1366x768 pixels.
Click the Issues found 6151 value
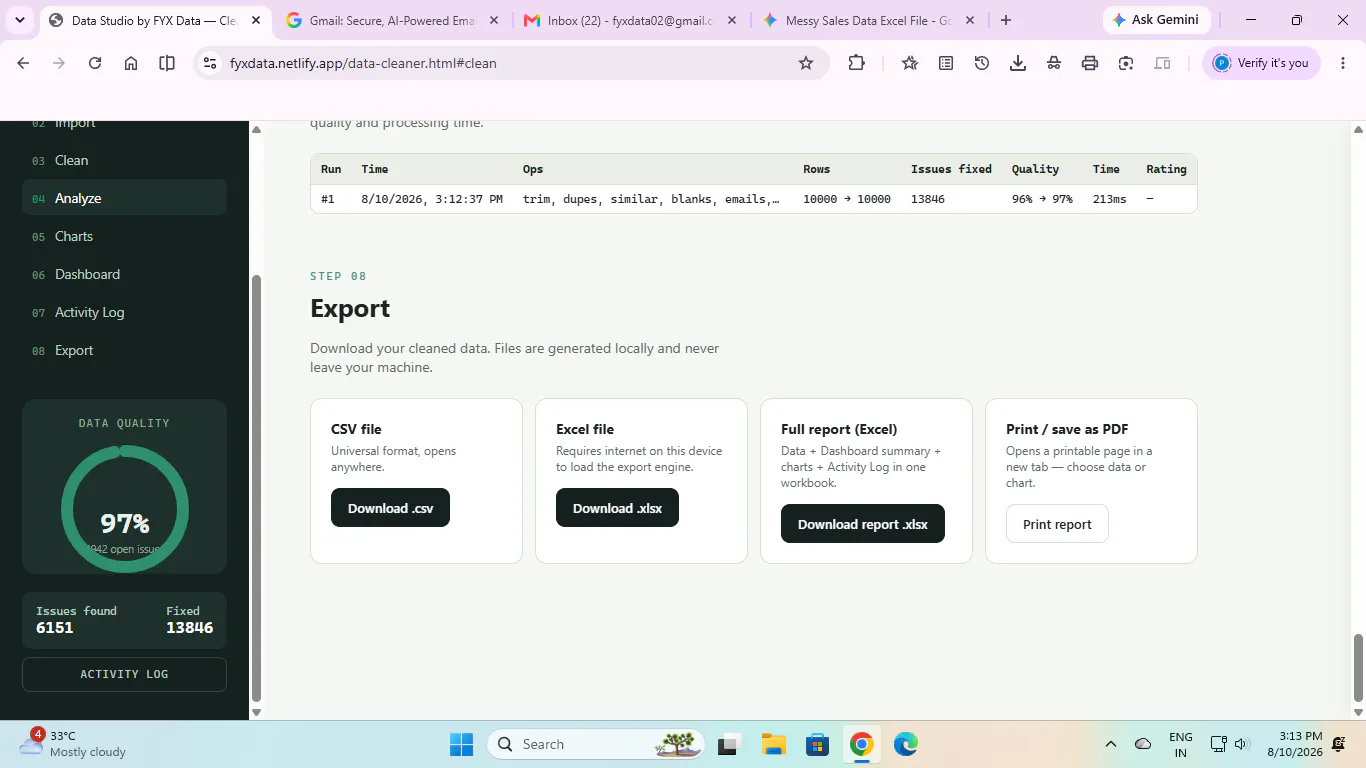pos(54,628)
